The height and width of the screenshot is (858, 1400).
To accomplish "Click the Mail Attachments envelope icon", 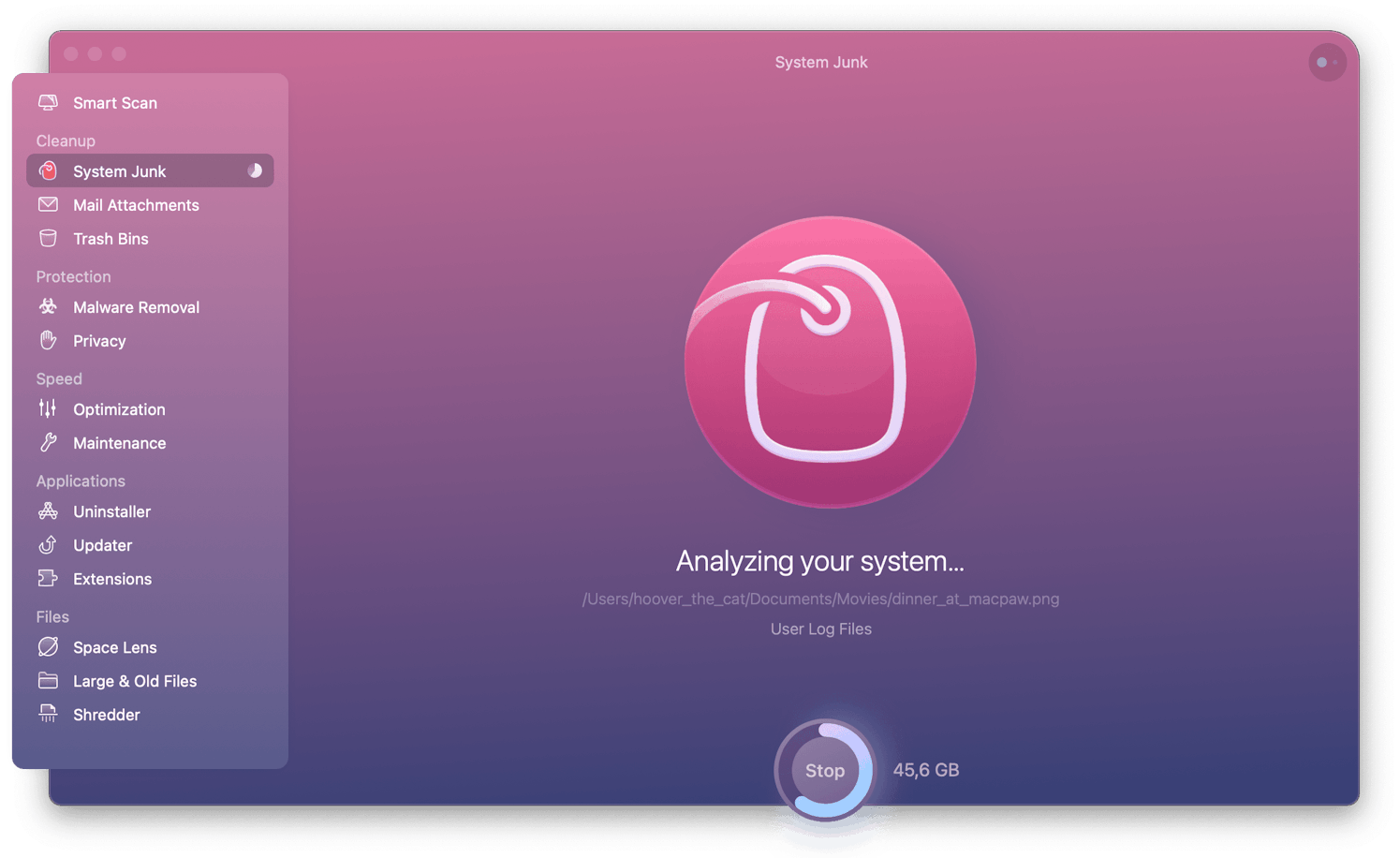I will (x=48, y=204).
